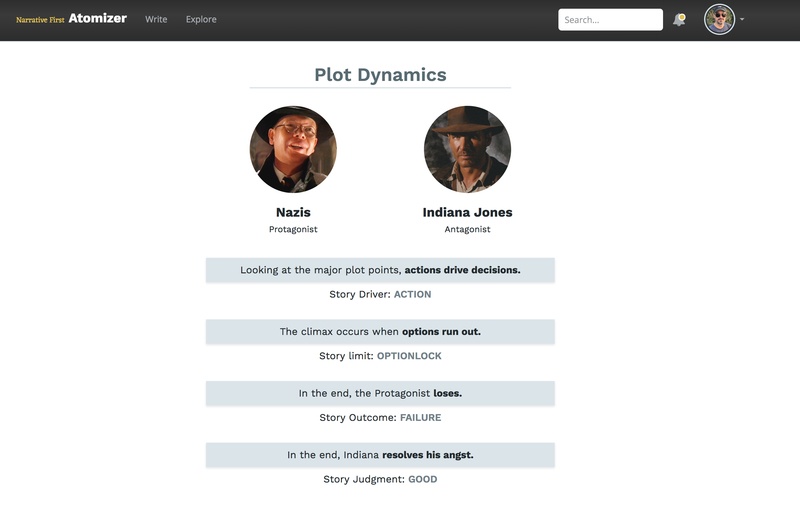Go to Narrative First Atomizer home logo
Viewport: 800px width, 518px height.
[71, 19]
